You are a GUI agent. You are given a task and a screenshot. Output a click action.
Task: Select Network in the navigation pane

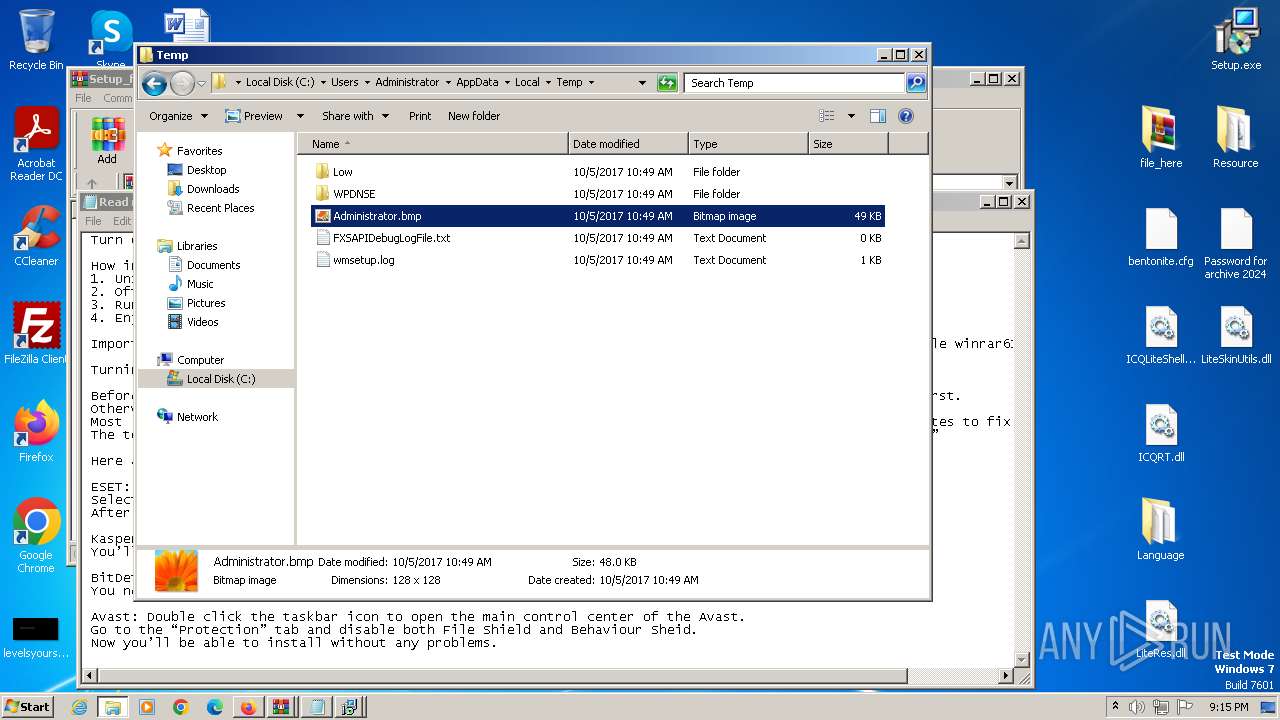[197, 417]
